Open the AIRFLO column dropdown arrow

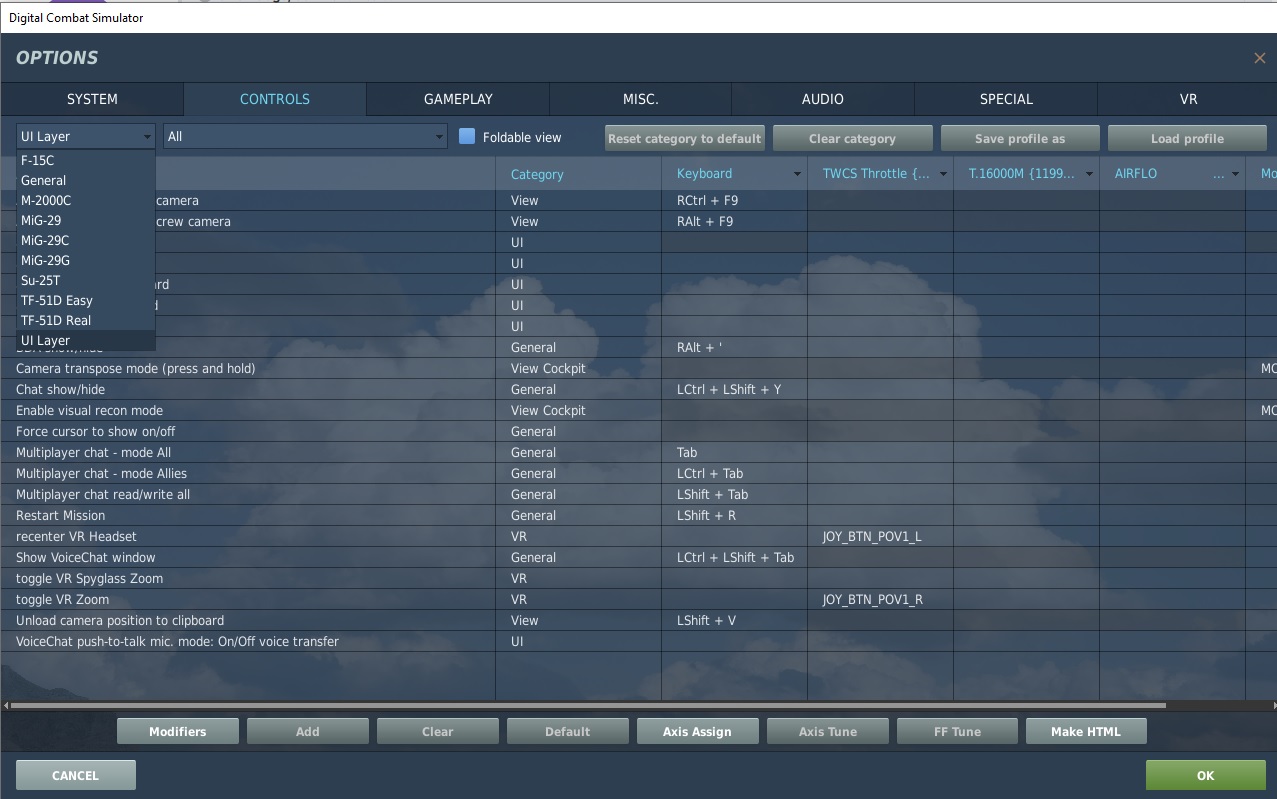[1236, 174]
